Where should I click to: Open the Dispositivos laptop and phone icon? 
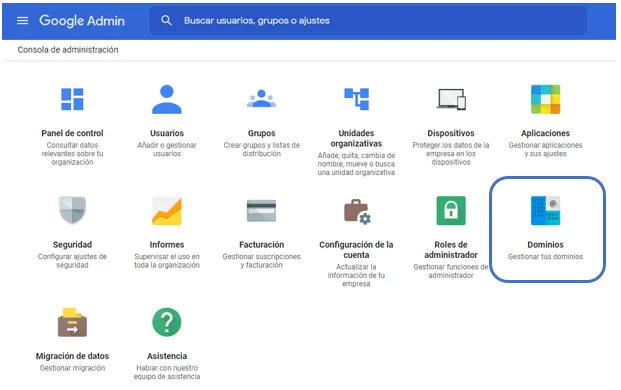tap(451, 99)
